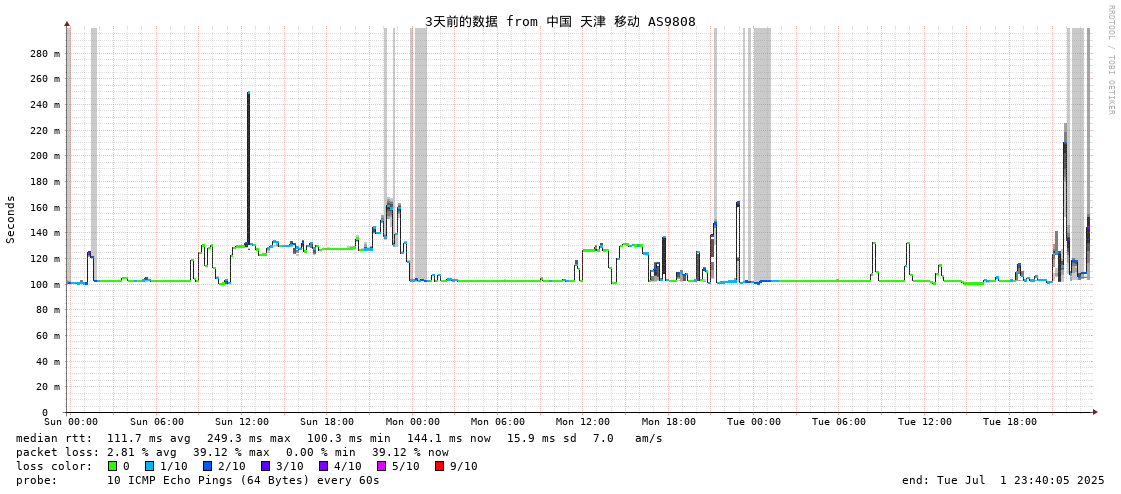
Task: Pick the violet 4/10 loss color swatch
Action: tap(324, 466)
